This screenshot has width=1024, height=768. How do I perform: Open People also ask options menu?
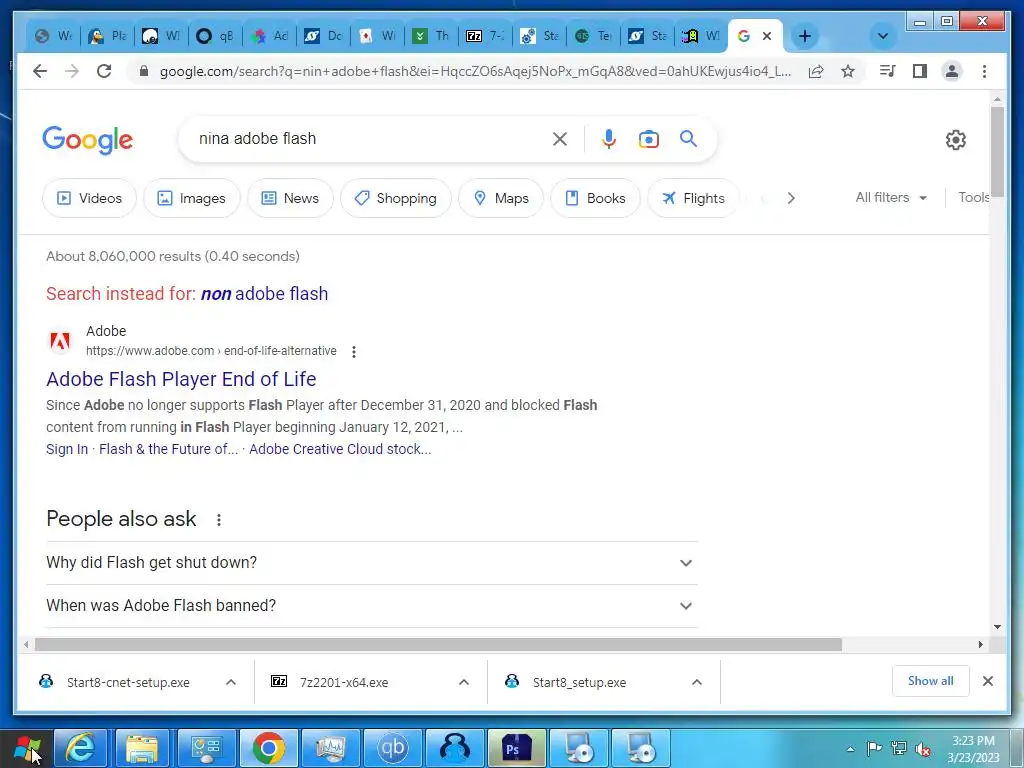(219, 520)
